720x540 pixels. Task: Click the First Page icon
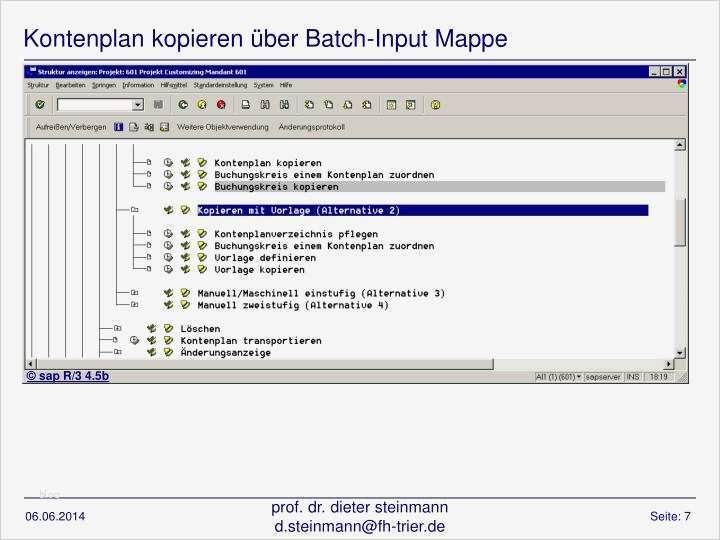(309, 105)
